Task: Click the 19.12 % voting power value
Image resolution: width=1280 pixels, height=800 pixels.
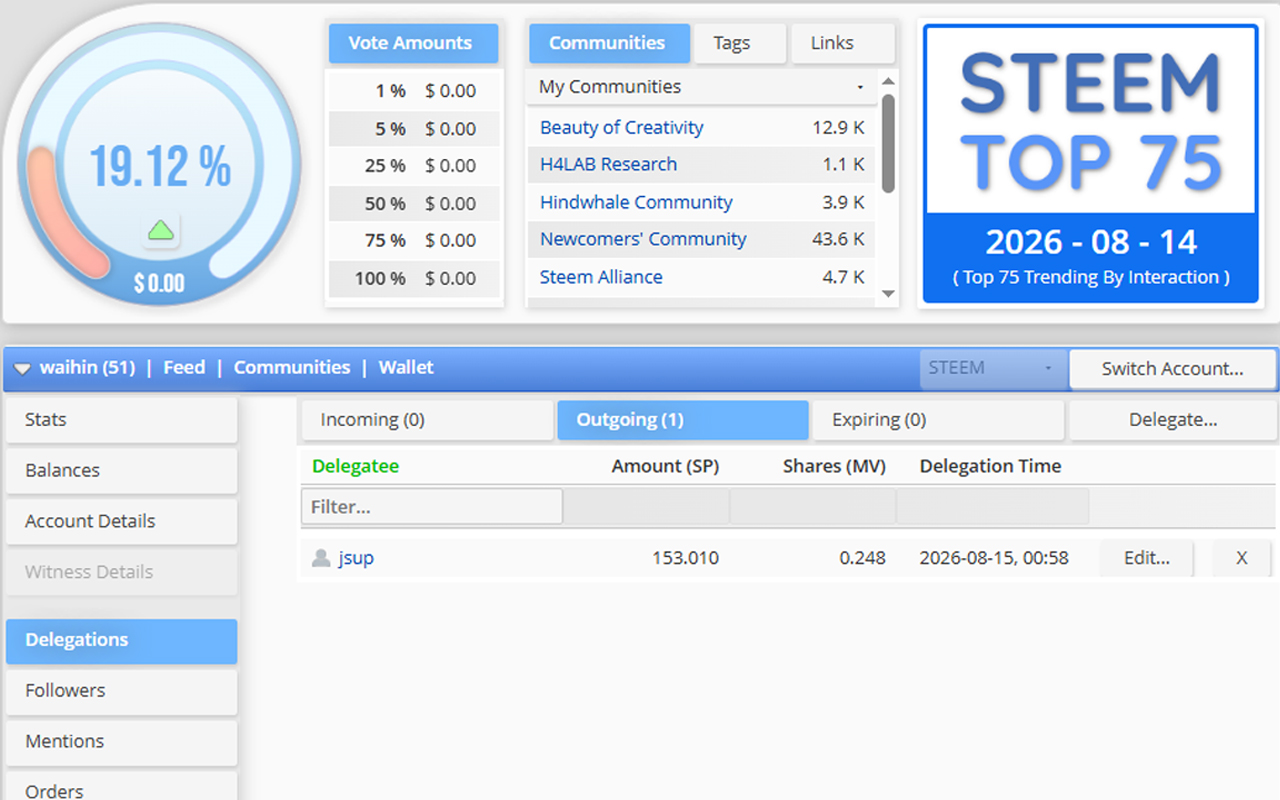Action: pyautogui.click(x=160, y=166)
